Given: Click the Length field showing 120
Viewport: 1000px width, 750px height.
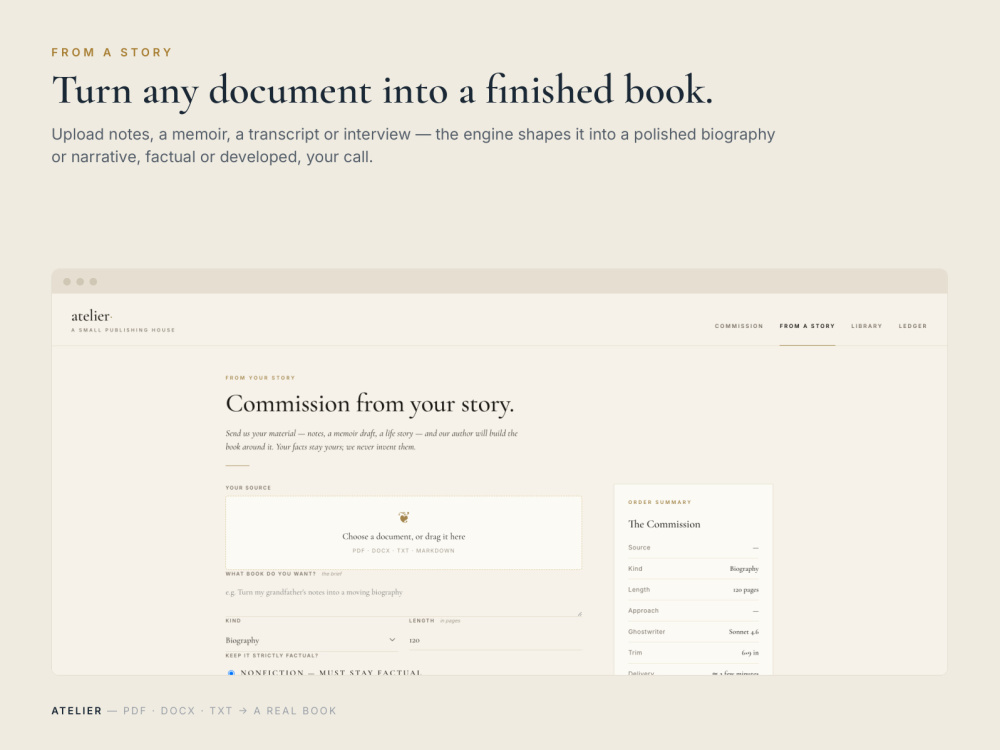Looking at the screenshot, I should click(495, 640).
